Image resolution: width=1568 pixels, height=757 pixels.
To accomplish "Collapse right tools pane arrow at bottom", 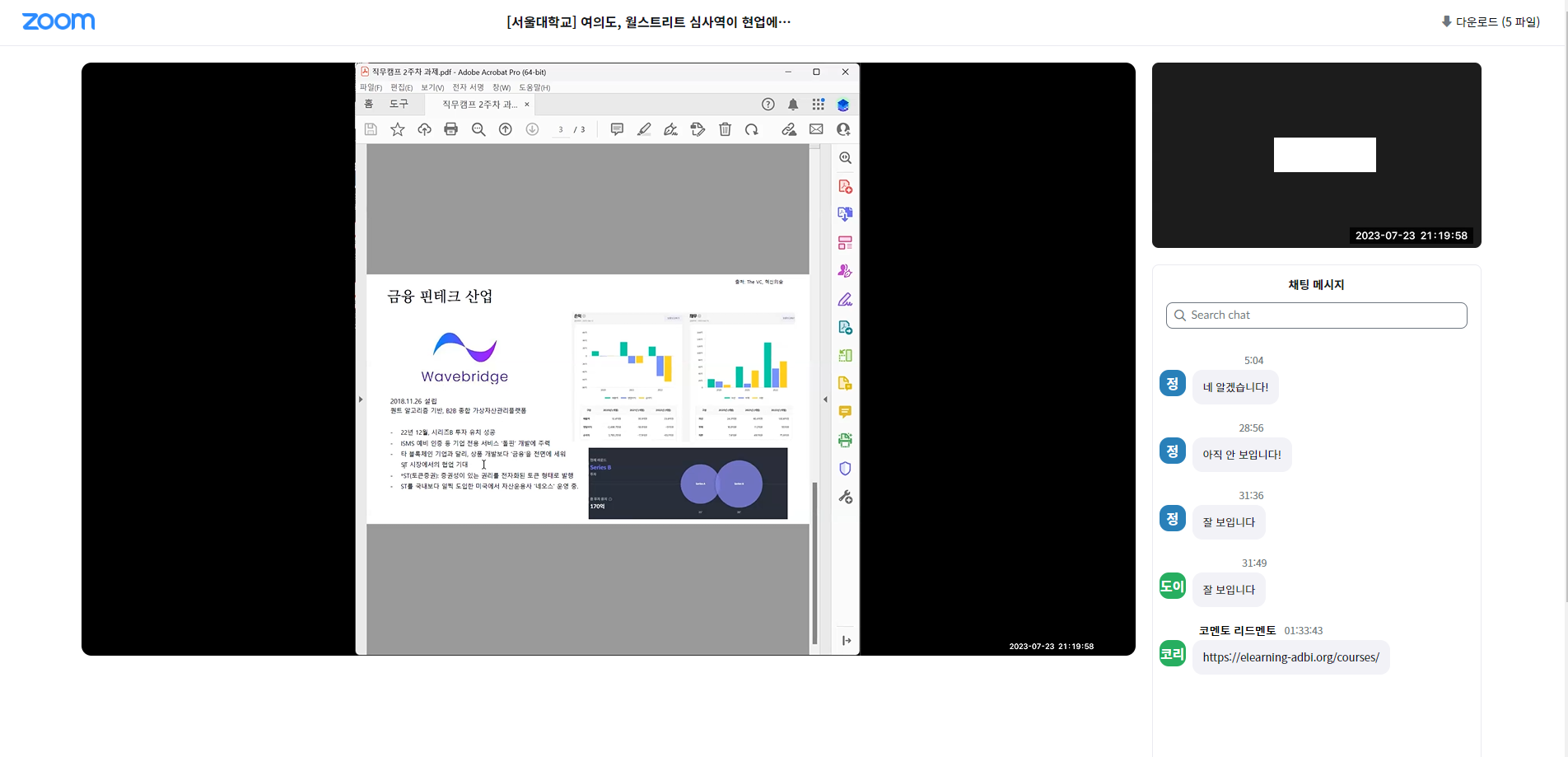I will (x=846, y=641).
